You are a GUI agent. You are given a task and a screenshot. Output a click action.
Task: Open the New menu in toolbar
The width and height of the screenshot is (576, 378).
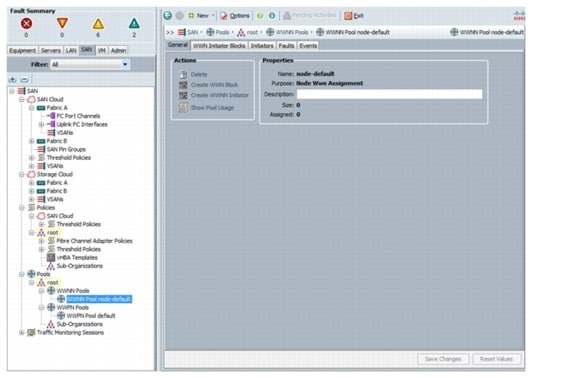coord(201,15)
